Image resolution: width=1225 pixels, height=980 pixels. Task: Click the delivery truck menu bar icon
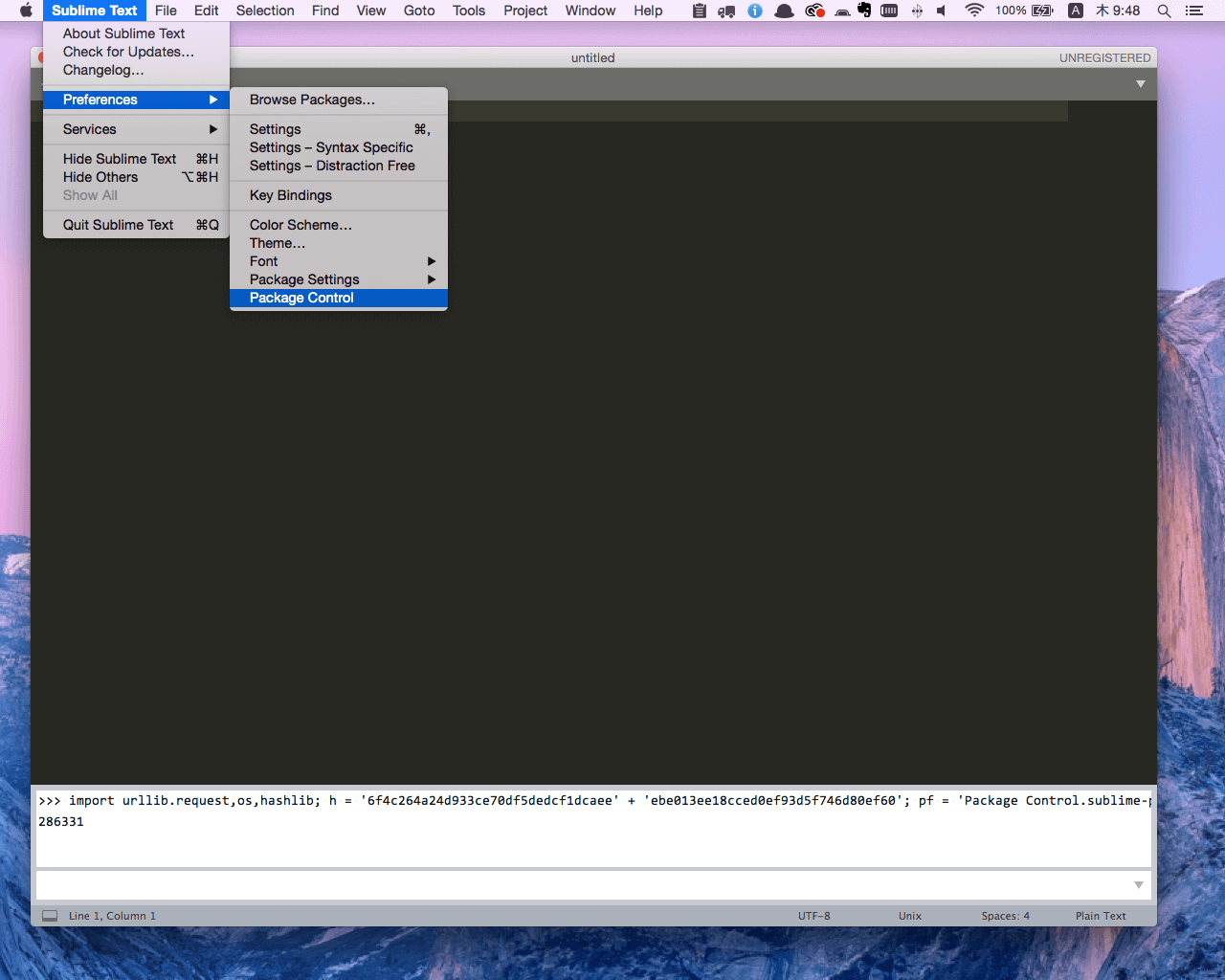pos(726,11)
